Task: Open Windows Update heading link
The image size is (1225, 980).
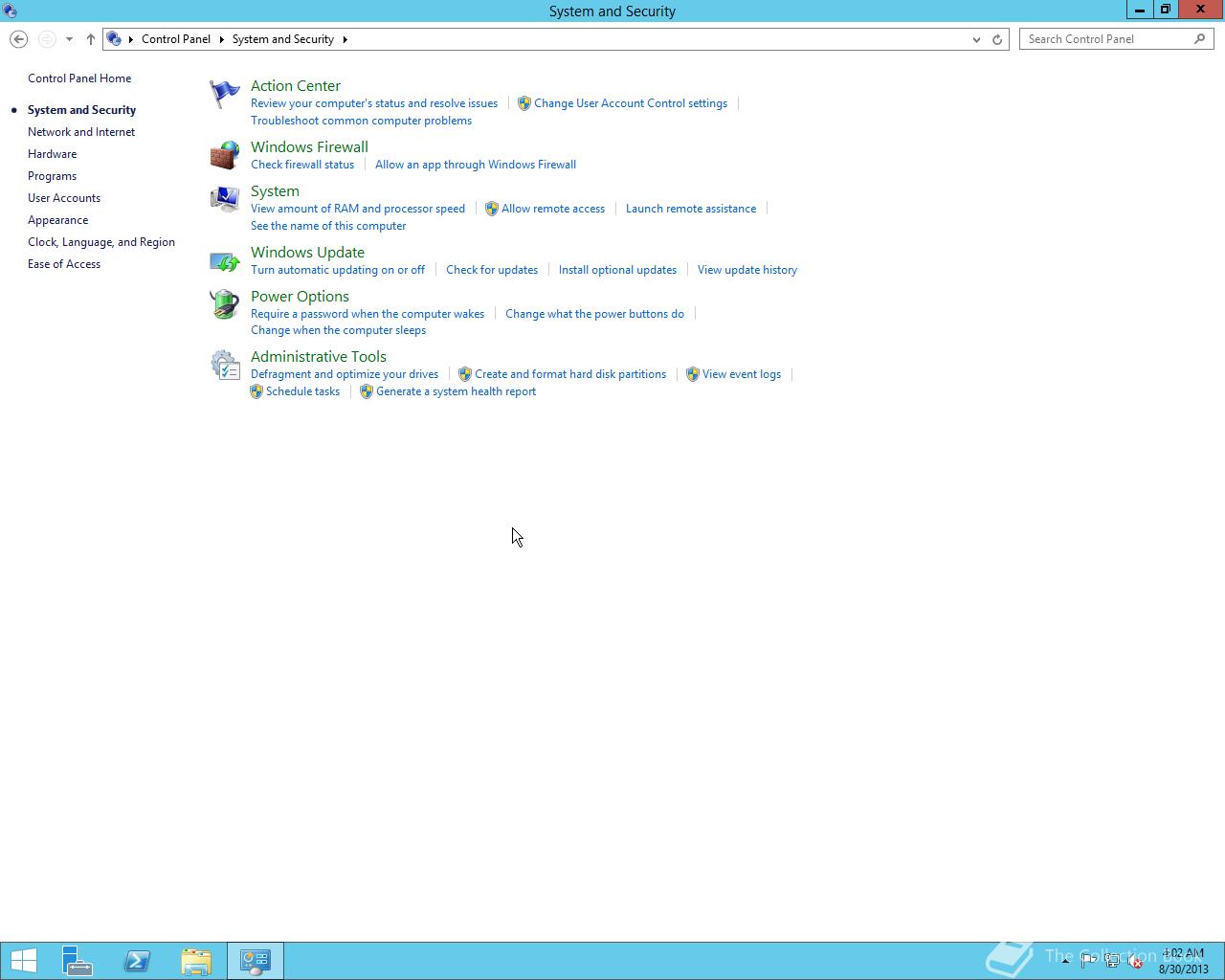Action: tap(307, 253)
